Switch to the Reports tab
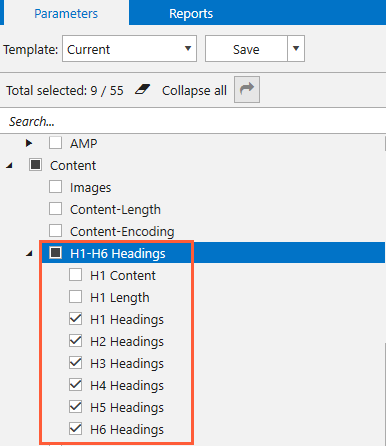Screen dimensions: 386x446 [191, 13]
